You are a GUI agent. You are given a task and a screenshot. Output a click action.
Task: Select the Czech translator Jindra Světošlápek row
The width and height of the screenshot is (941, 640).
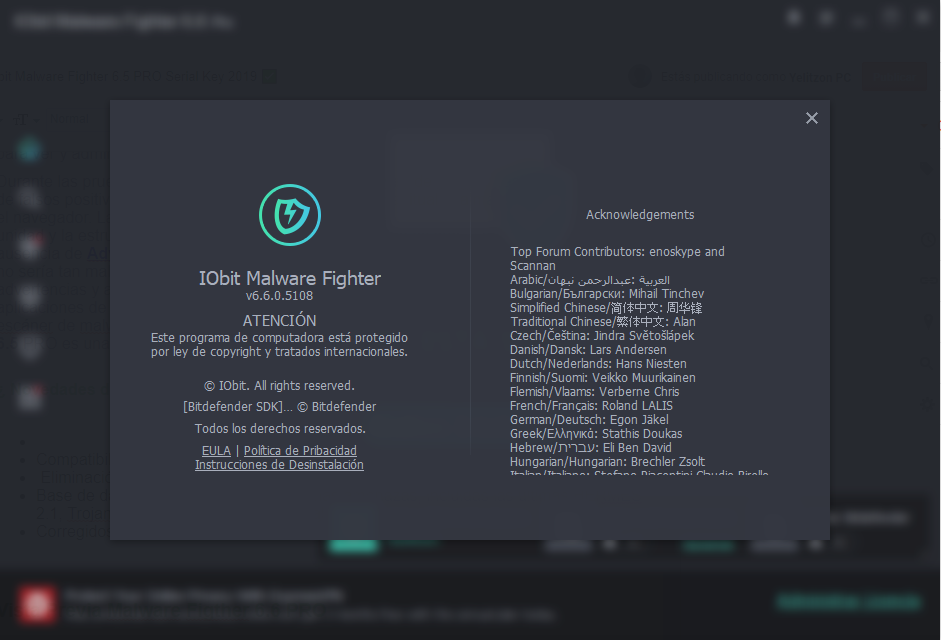click(602, 336)
